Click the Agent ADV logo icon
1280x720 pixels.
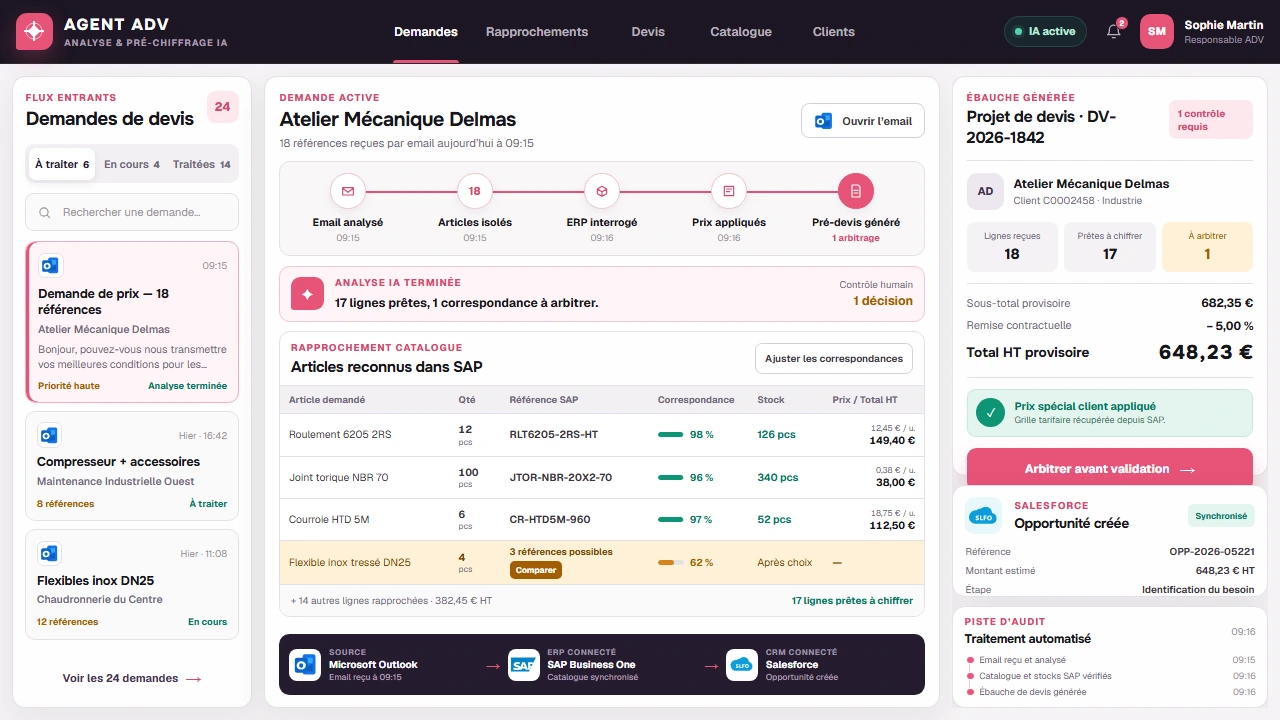point(34,32)
